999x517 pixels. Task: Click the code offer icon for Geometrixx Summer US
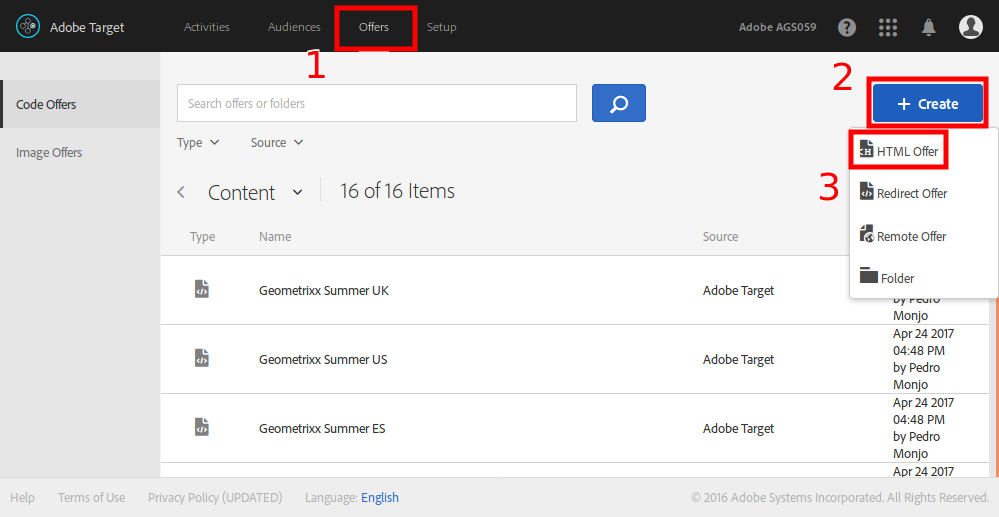(x=201, y=358)
